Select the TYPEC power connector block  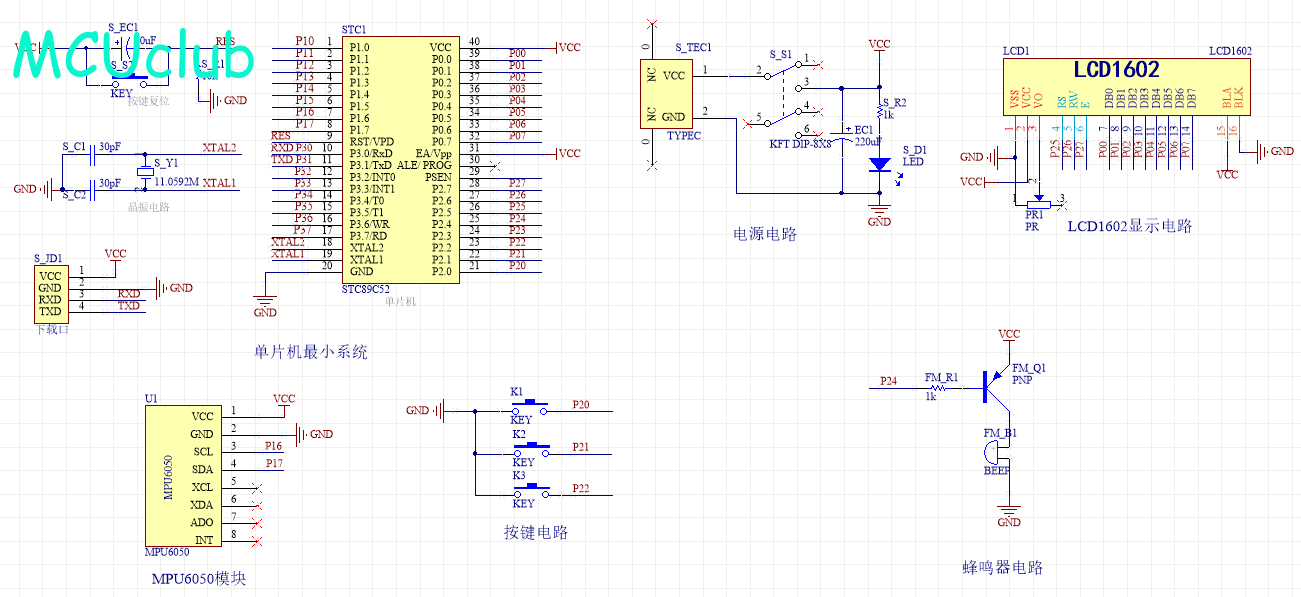(x=664, y=94)
